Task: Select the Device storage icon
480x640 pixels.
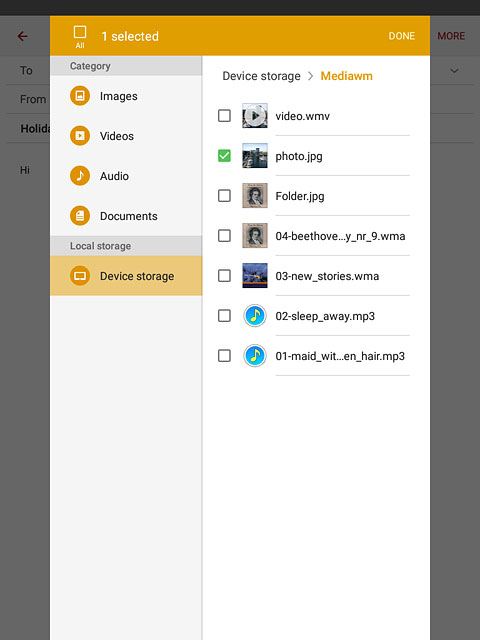Action: 80,276
